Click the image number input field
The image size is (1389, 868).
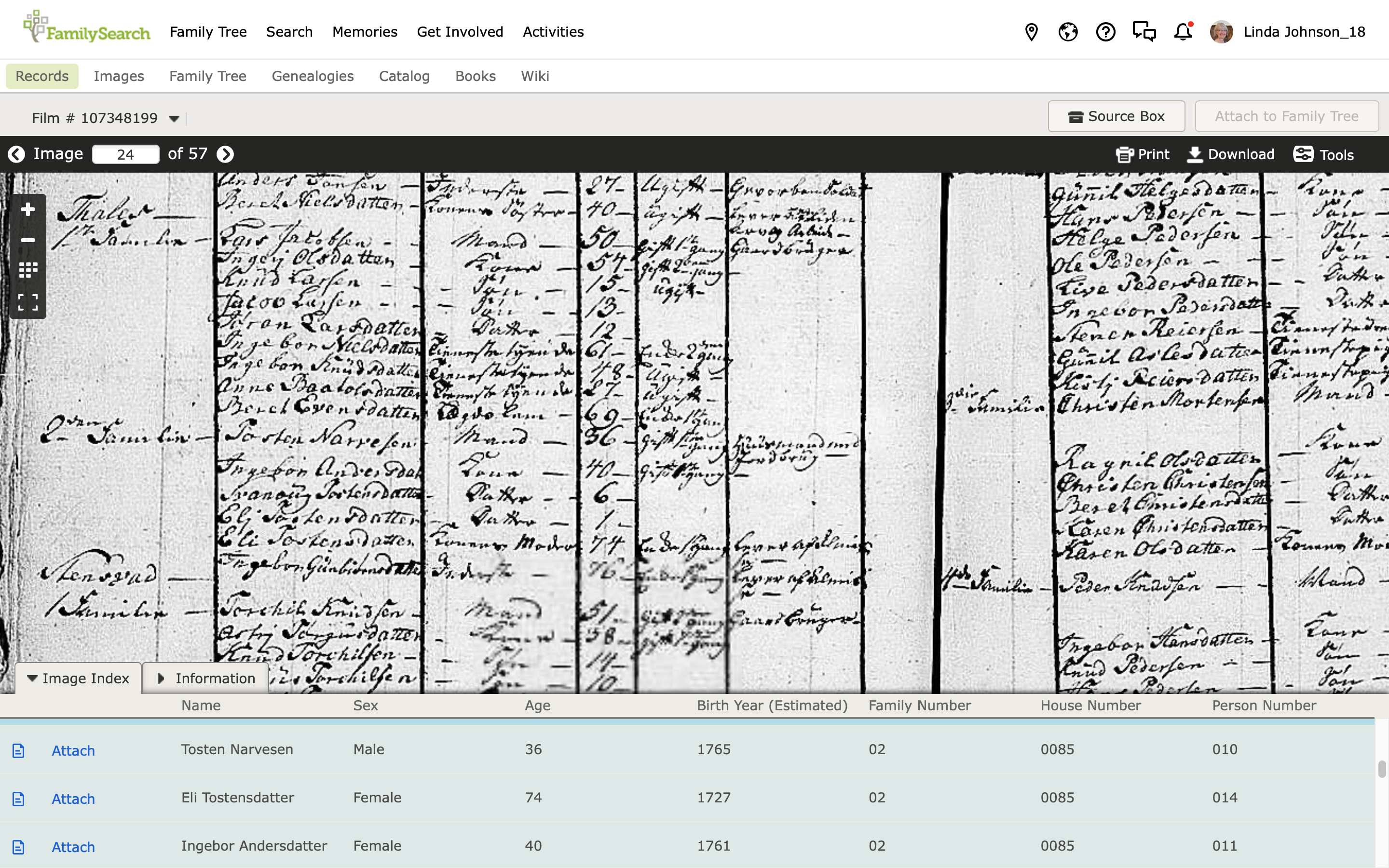tap(125, 154)
